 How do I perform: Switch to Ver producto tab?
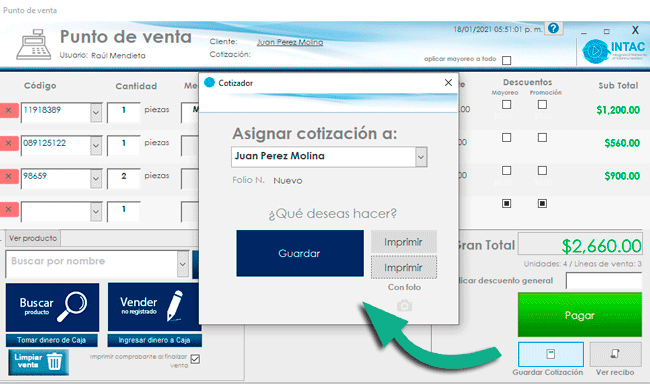[33, 238]
